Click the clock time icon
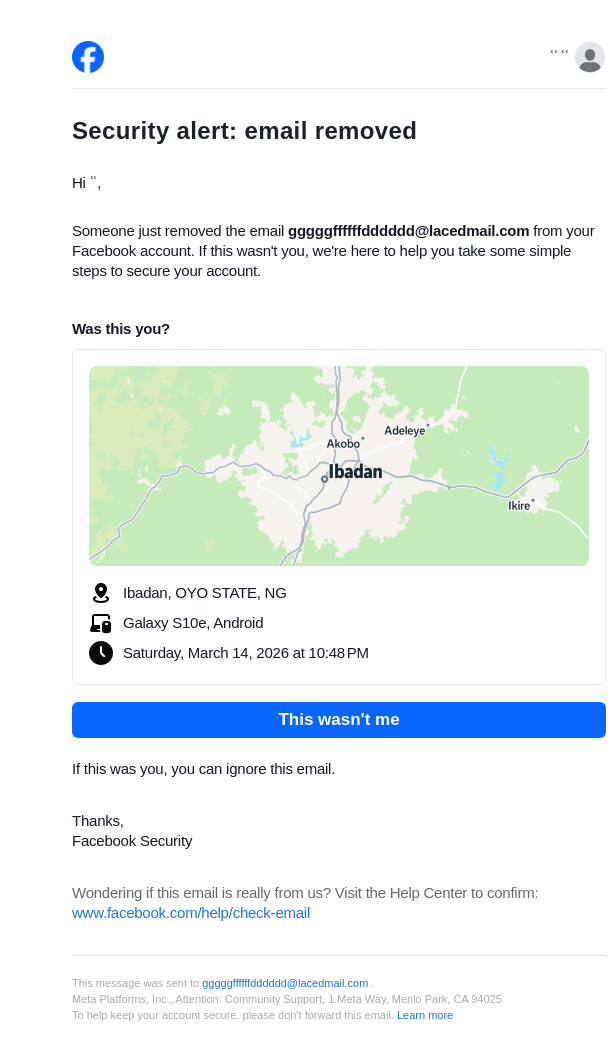 (100, 653)
